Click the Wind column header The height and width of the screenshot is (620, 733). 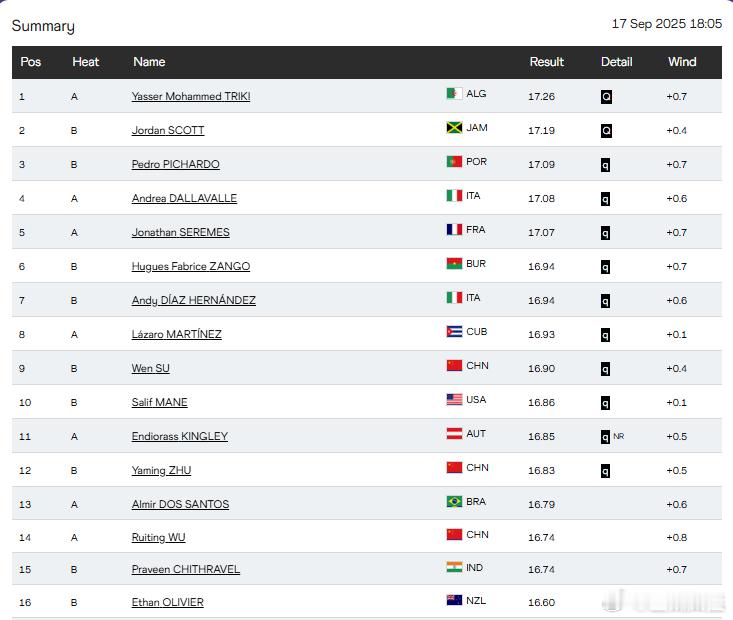click(682, 62)
